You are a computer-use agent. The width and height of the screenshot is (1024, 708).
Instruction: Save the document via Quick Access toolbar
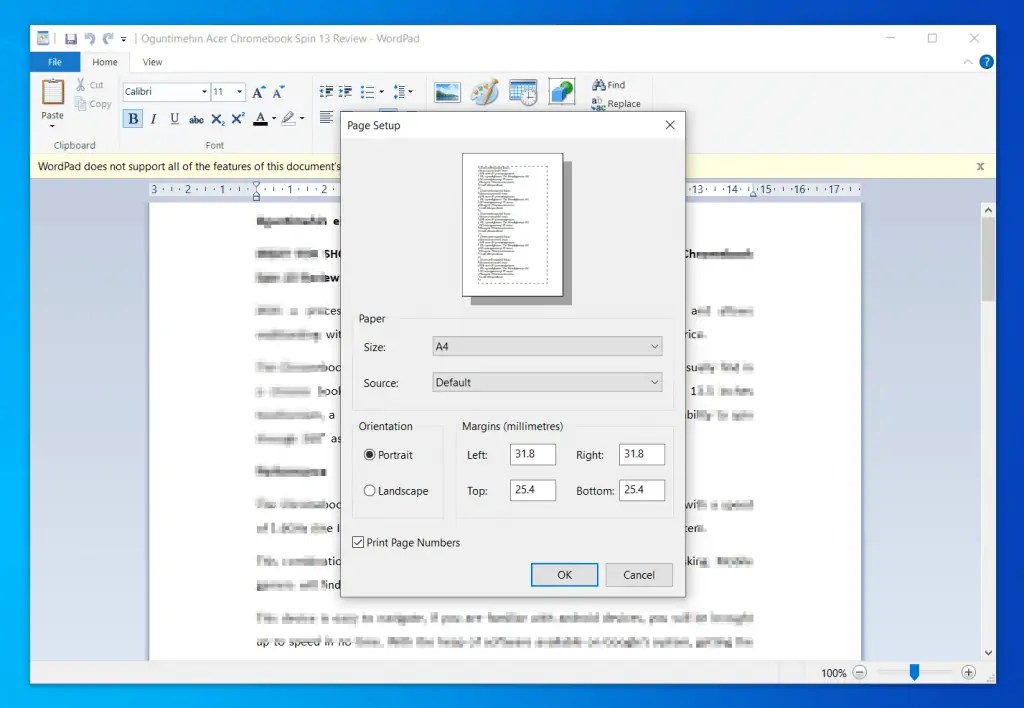click(x=70, y=38)
